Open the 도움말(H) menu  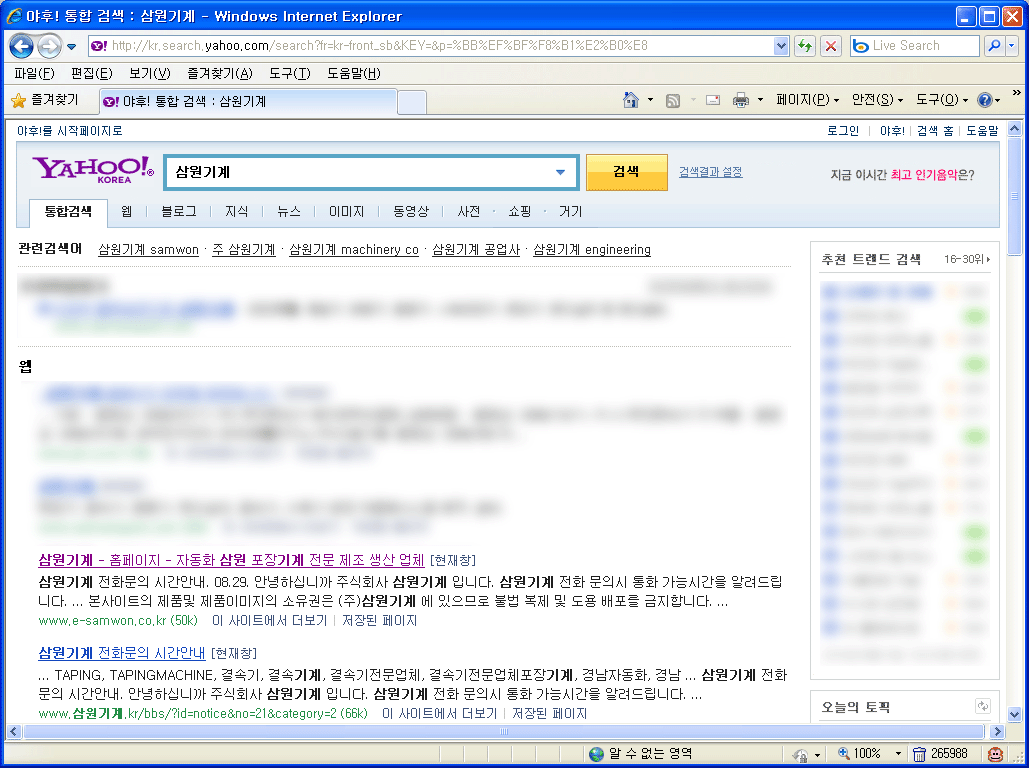click(354, 74)
